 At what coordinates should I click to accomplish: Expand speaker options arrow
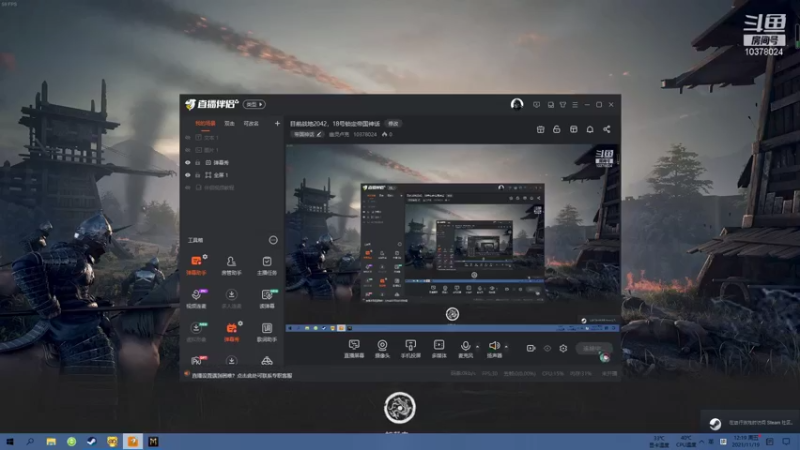[506, 347]
